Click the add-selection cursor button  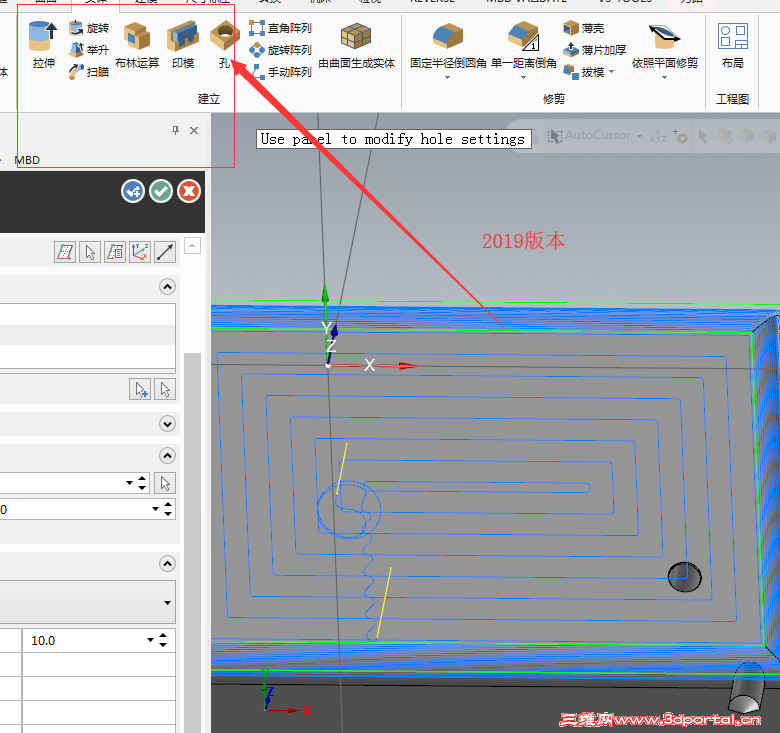coord(140,389)
